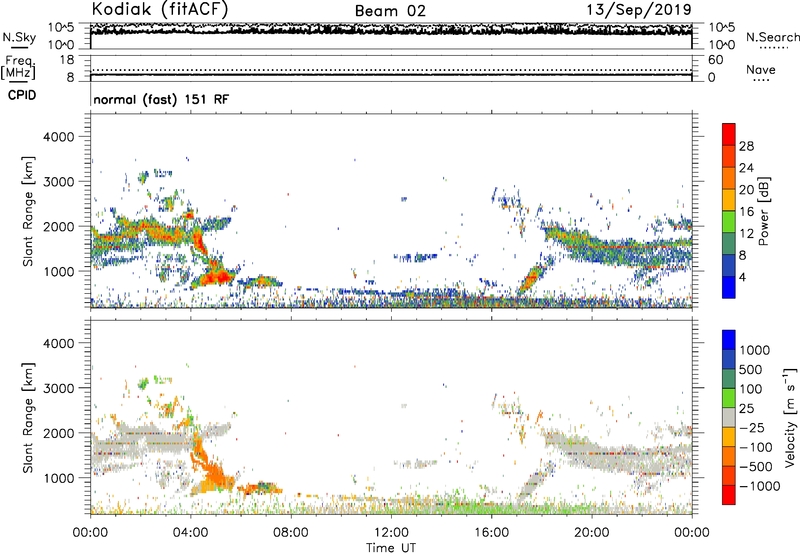Pick the light green 25–100 velocity segment
Viewport: 800px width, 554px height.
click(729, 398)
